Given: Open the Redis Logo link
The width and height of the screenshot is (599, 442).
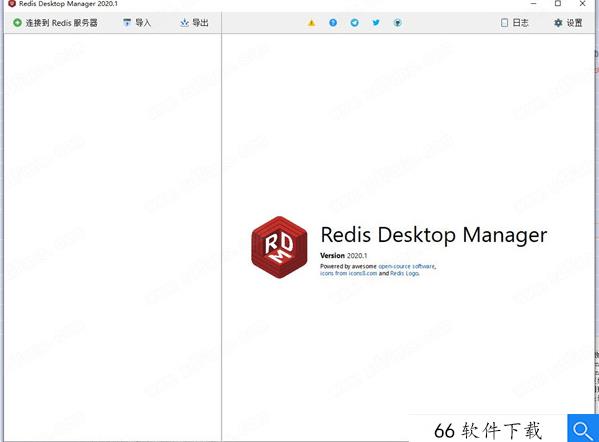Looking at the screenshot, I should pos(404,274).
